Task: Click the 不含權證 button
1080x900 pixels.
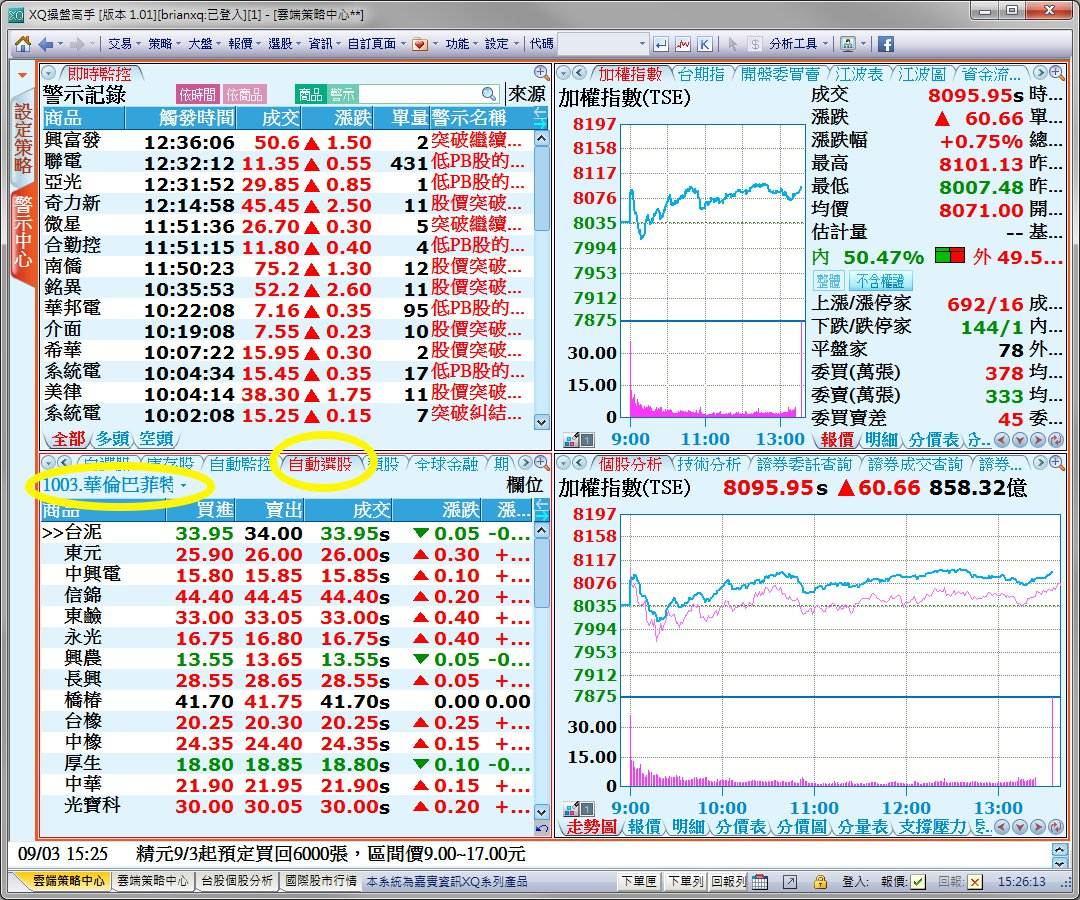Action: tap(880, 281)
